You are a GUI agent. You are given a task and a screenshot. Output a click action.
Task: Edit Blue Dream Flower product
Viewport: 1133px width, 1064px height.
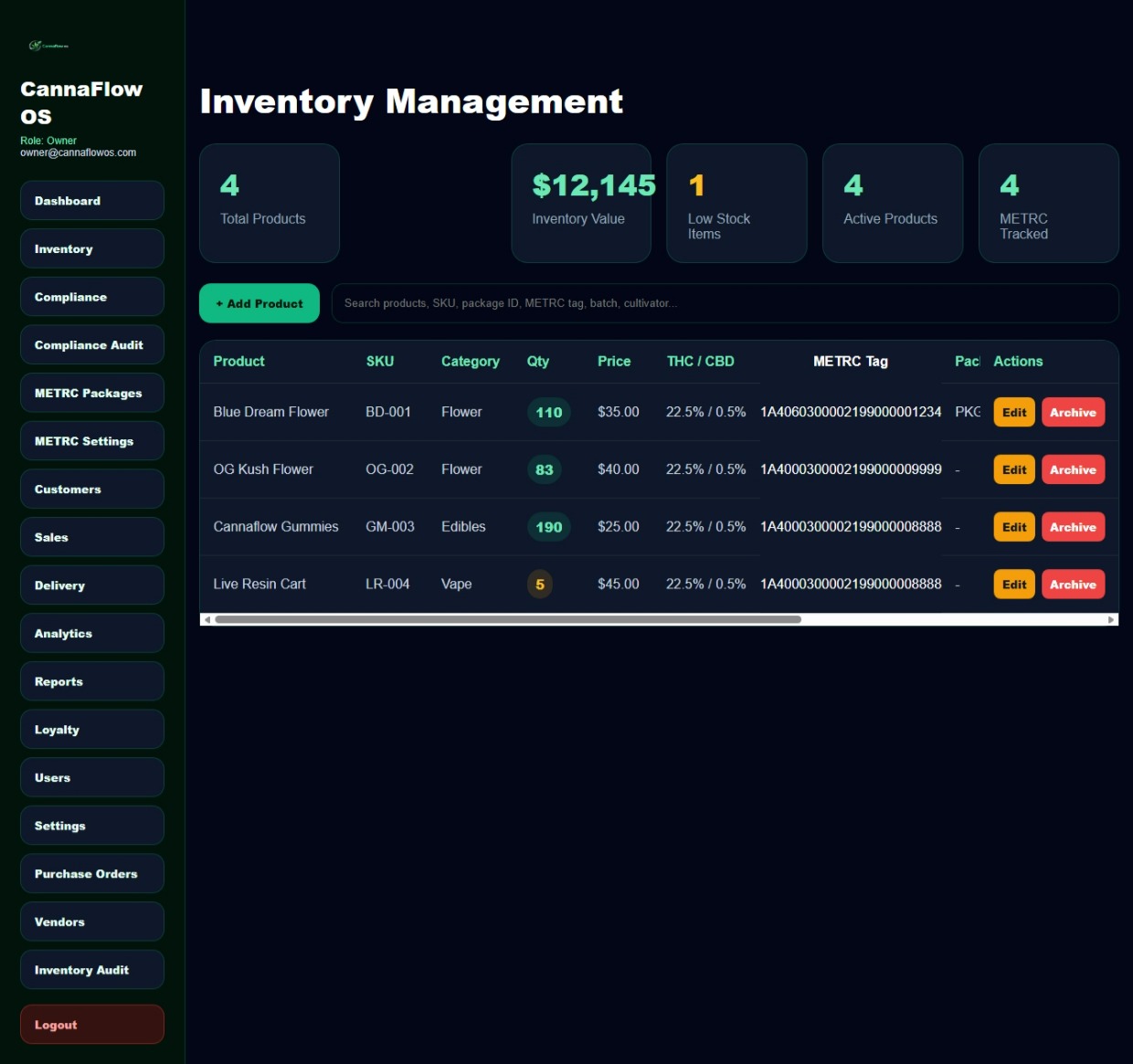(1014, 412)
